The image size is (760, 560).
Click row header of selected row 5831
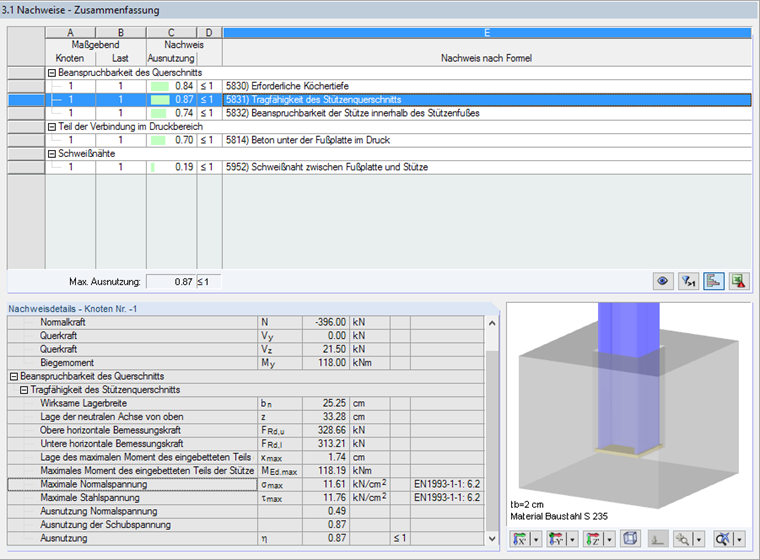[26, 100]
